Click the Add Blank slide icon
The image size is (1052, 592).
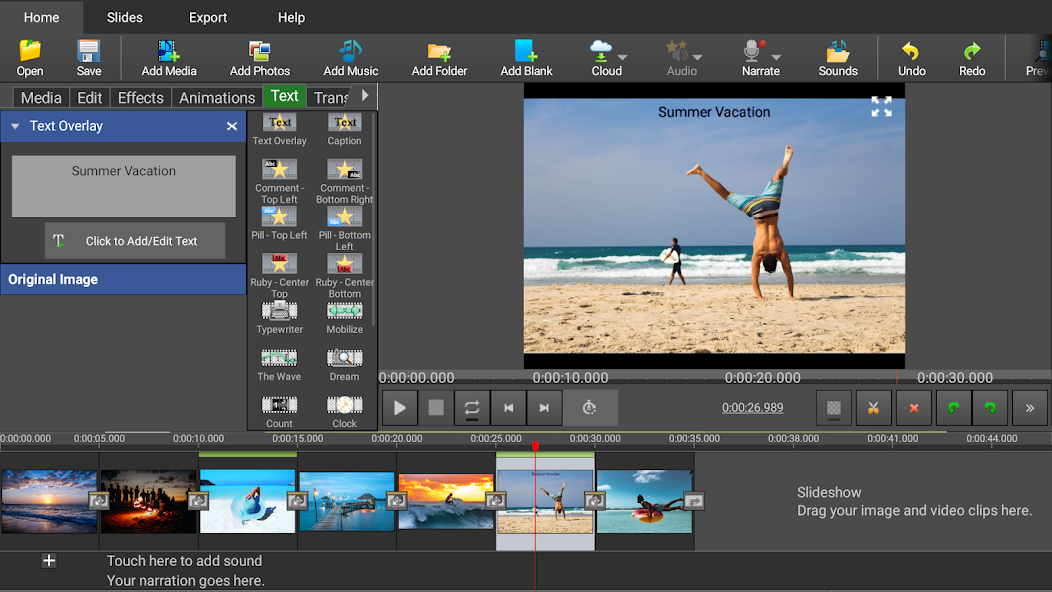click(526, 52)
